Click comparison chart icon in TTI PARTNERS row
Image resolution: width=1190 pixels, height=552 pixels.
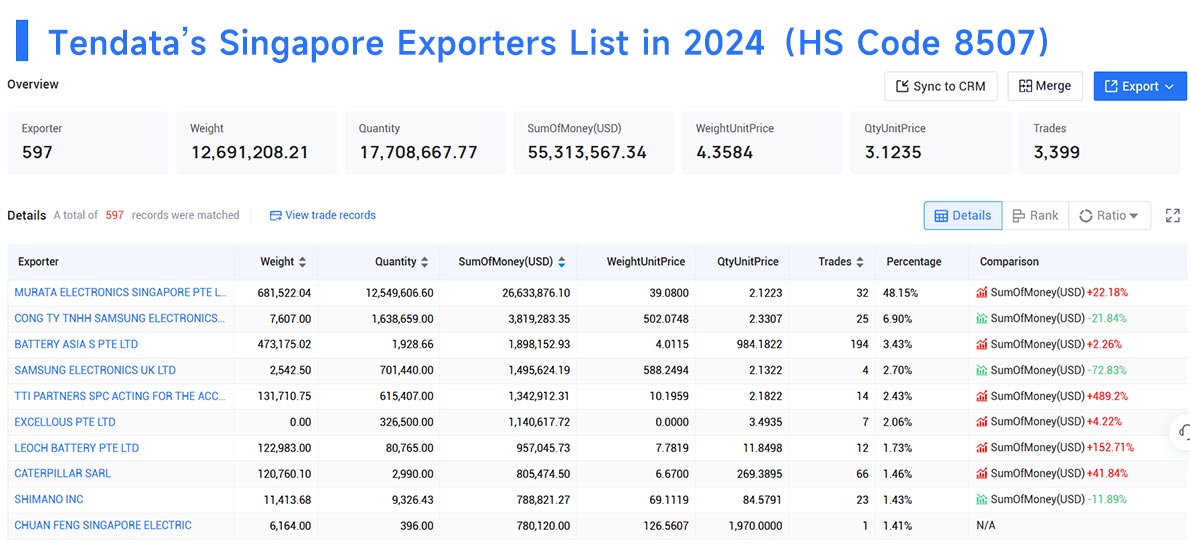[x=982, y=396]
